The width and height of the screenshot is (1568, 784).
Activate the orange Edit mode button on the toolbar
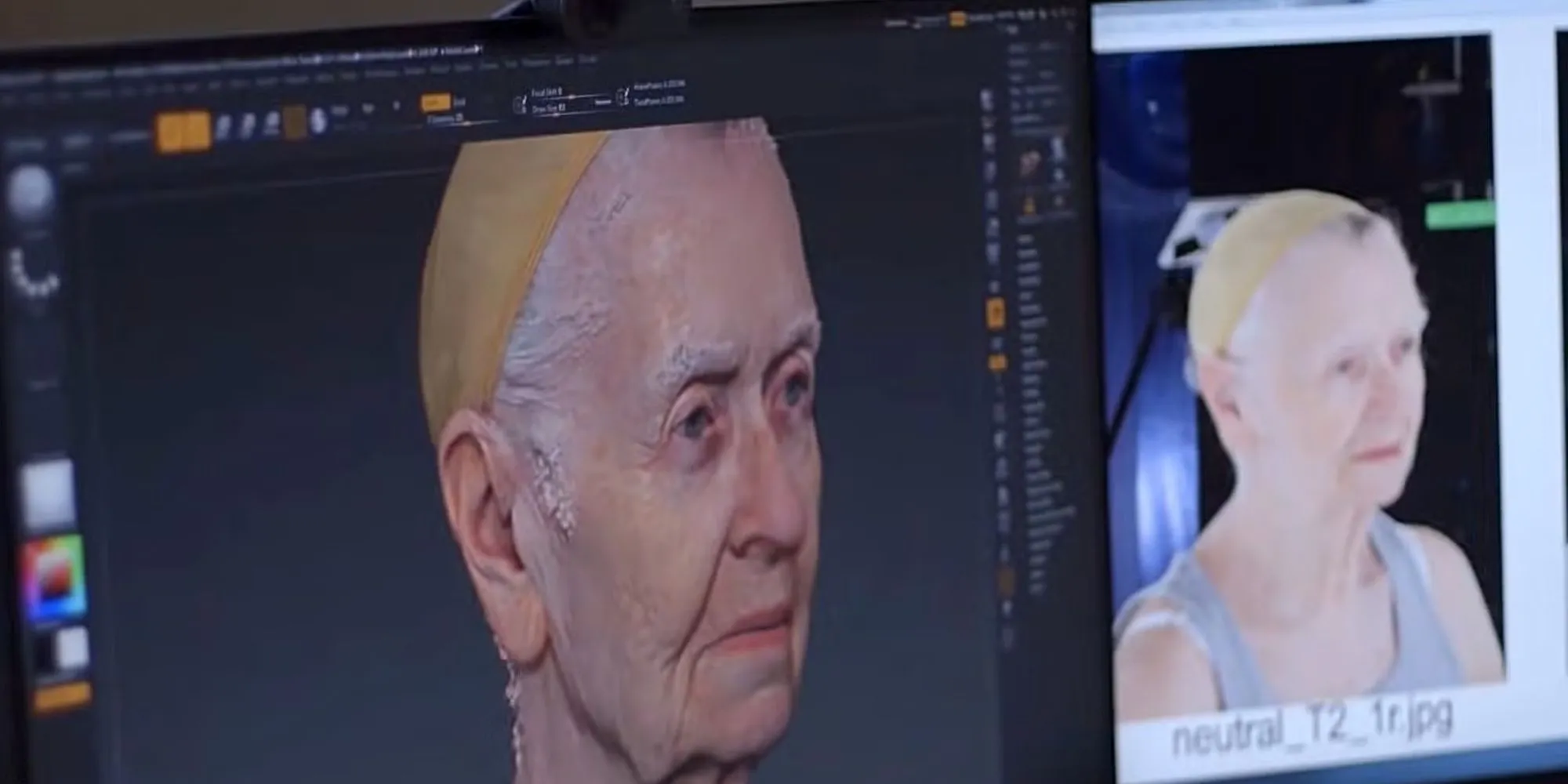(x=435, y=102)
